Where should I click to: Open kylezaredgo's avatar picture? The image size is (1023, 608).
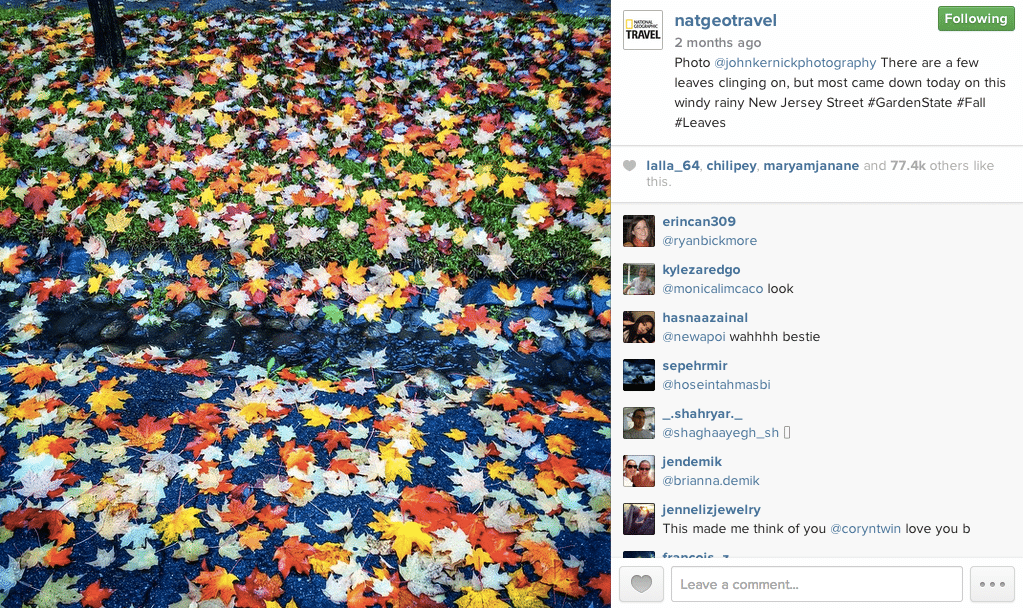[639, 279]
